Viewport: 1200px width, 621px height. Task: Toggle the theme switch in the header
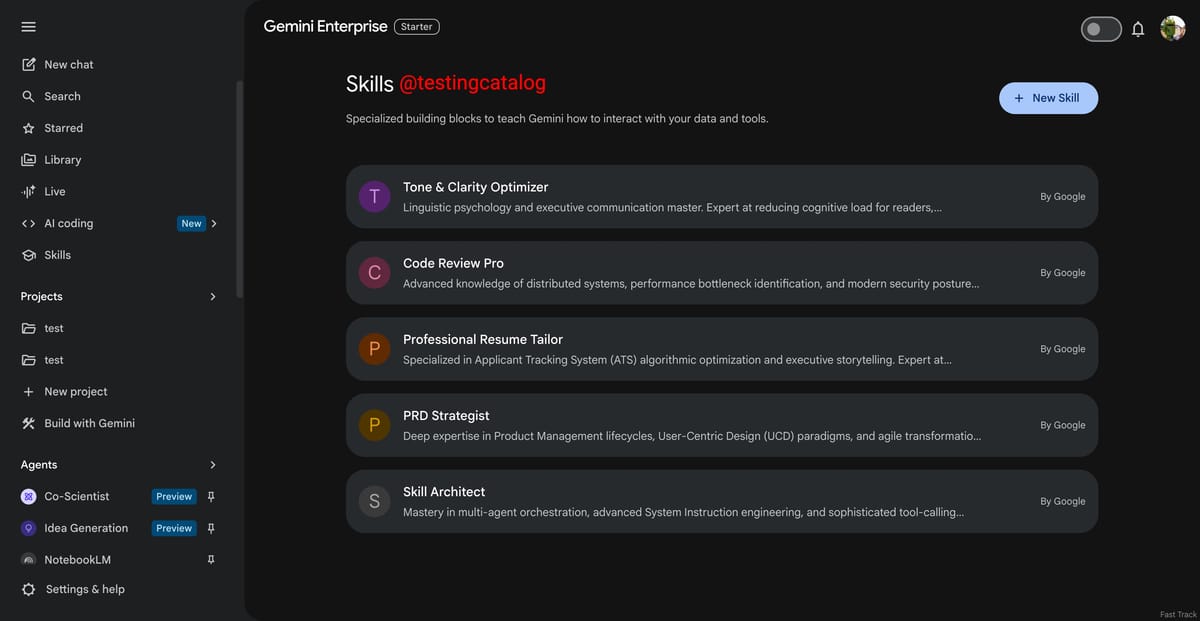tap(1101, 28)
